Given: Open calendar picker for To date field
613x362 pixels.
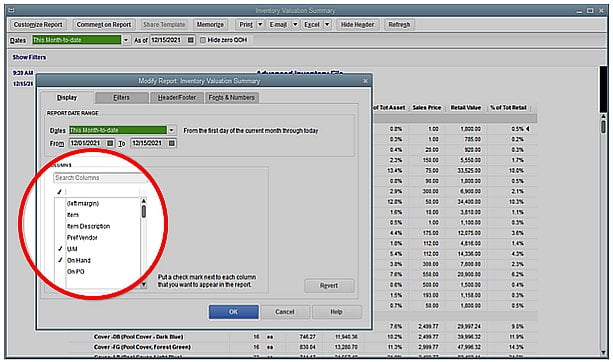Looking at the screenshot, I should tap(172, 143).
